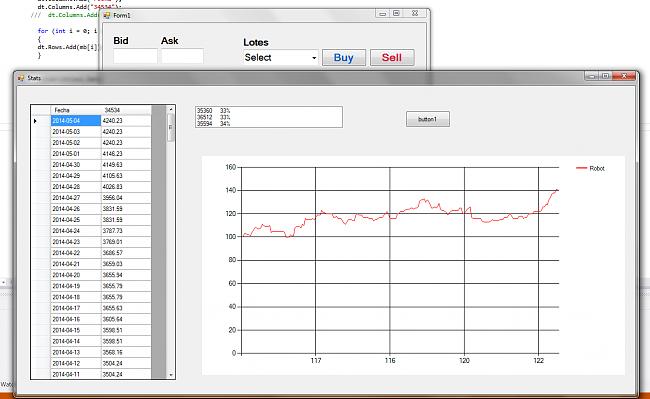Select the date cell 2014-04-24
The image size is (650, 399).
point(75,231)
